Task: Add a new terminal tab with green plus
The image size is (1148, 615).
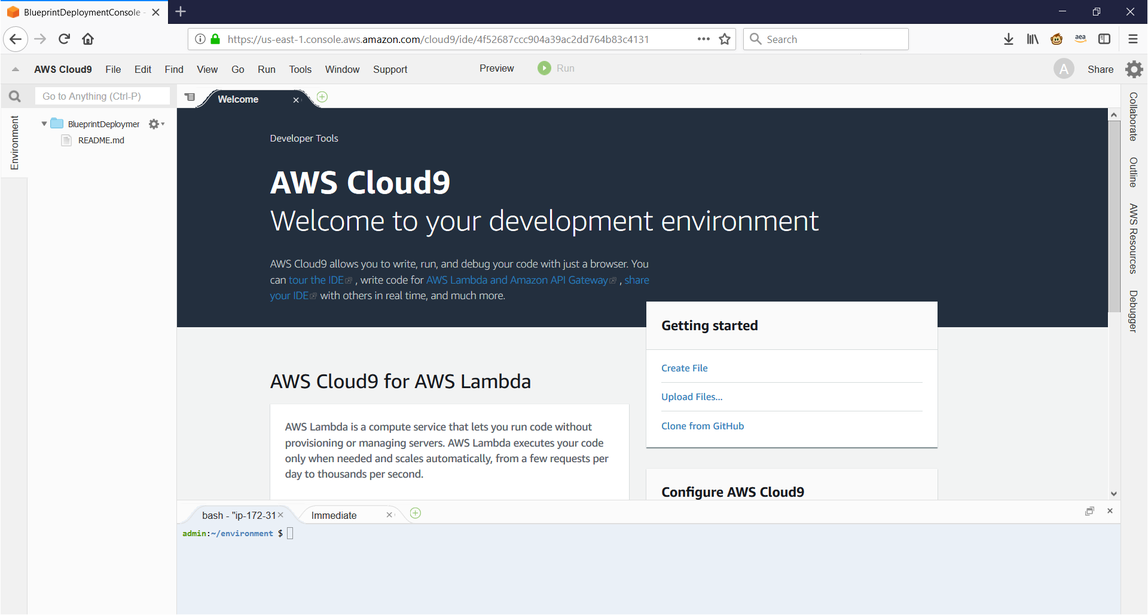Action: click(x=415, y=513)
